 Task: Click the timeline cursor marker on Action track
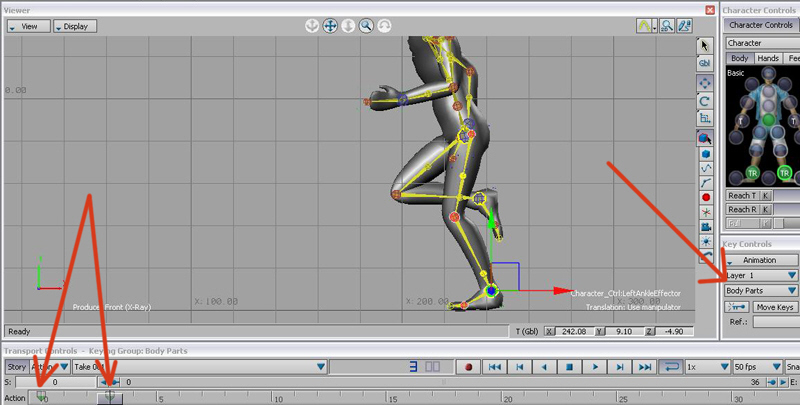pos(110,397)
